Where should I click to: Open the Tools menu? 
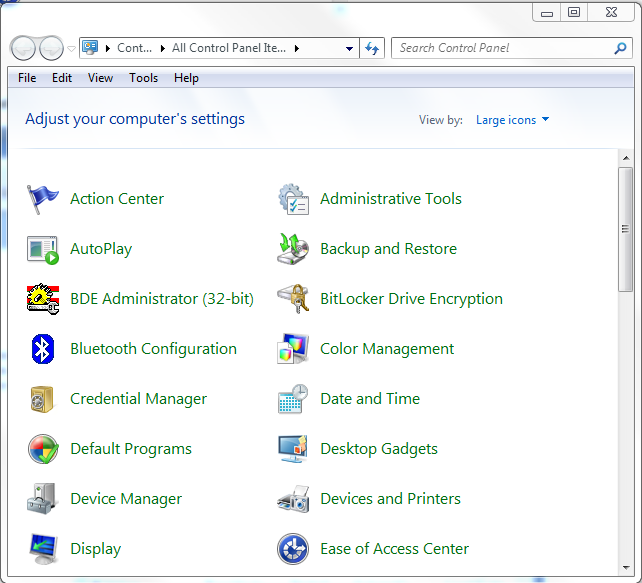click(143, 78)
